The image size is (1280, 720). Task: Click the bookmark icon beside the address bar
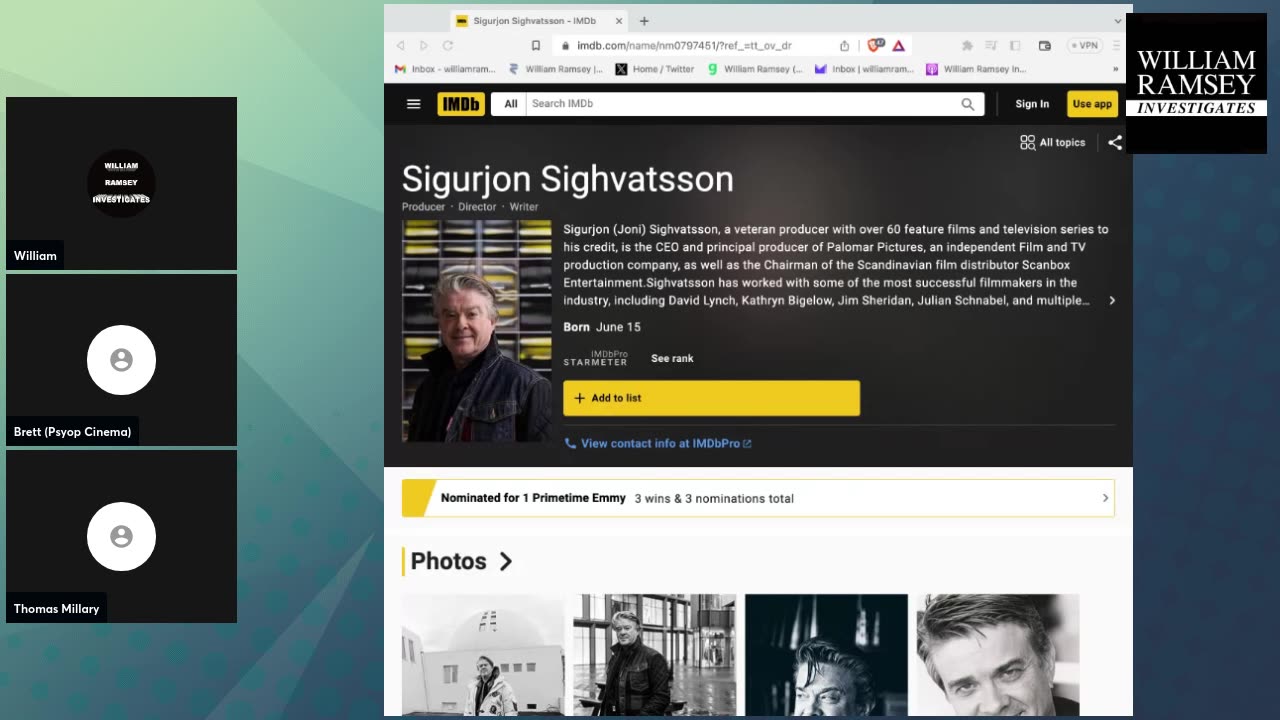click(536, 46)
